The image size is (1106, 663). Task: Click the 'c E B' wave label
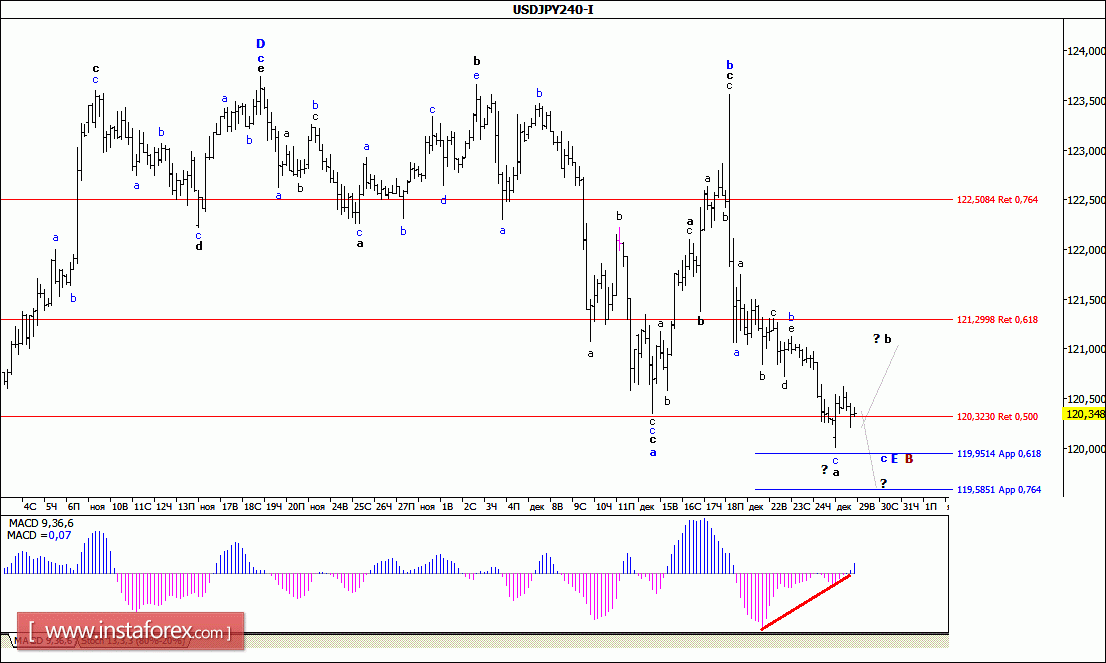click(x=897, y=458)
